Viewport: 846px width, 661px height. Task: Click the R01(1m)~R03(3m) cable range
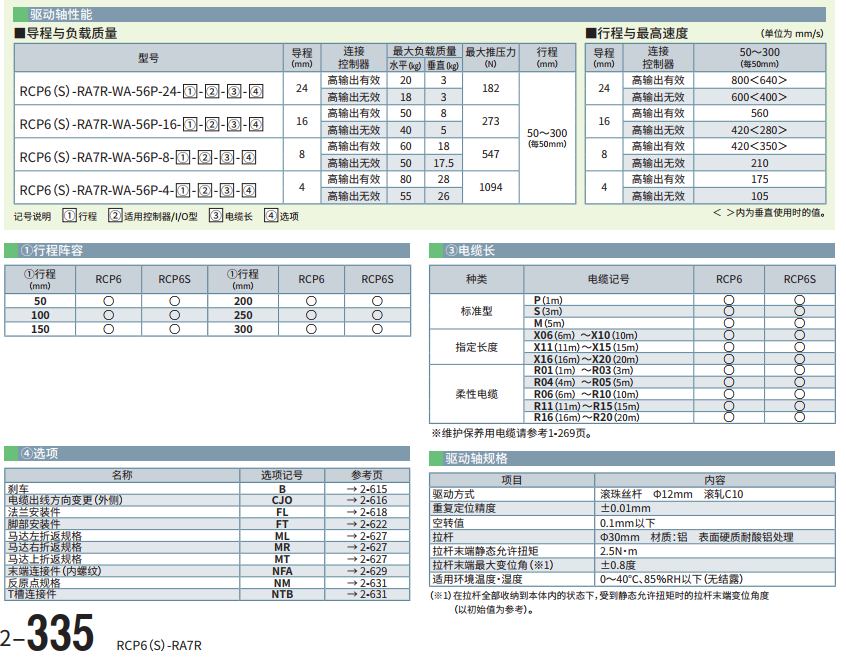[583, 370]
